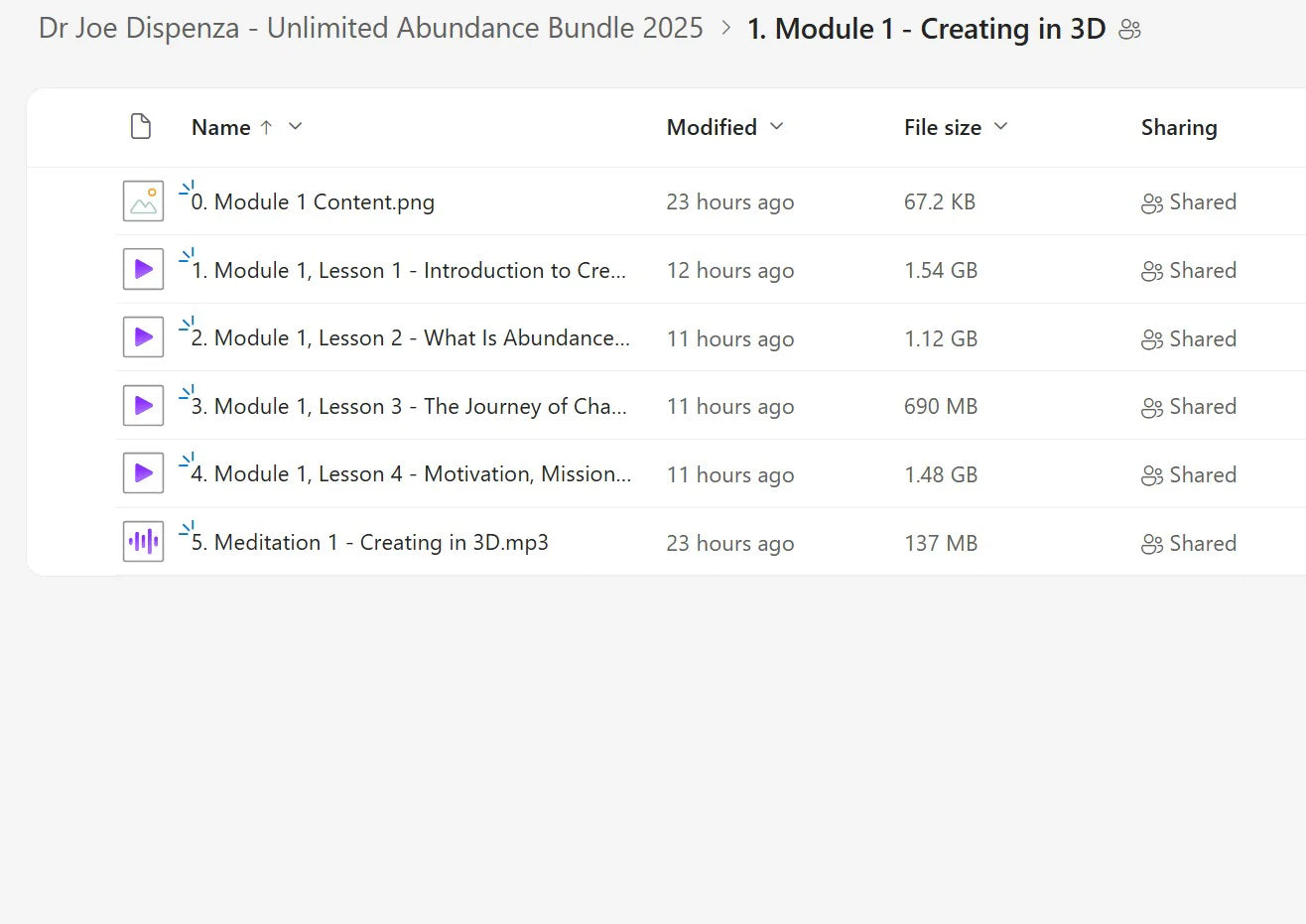Screen dimensions: 1306x924
Task: Toggle the Name sort order ascending arrow
Action: click(x=264, y=127)
